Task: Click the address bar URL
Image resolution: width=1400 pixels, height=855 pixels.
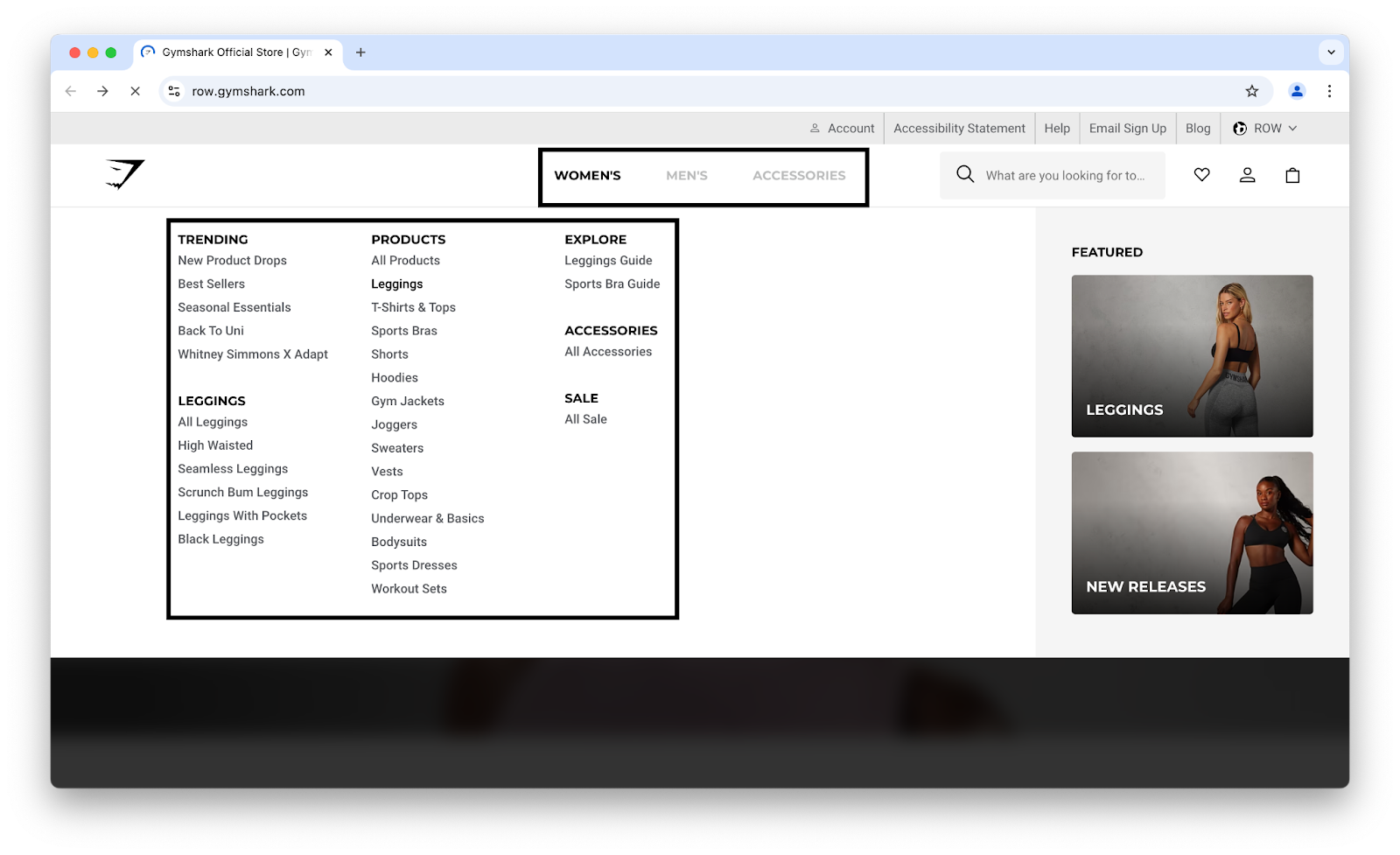Action: click(248, 91)
